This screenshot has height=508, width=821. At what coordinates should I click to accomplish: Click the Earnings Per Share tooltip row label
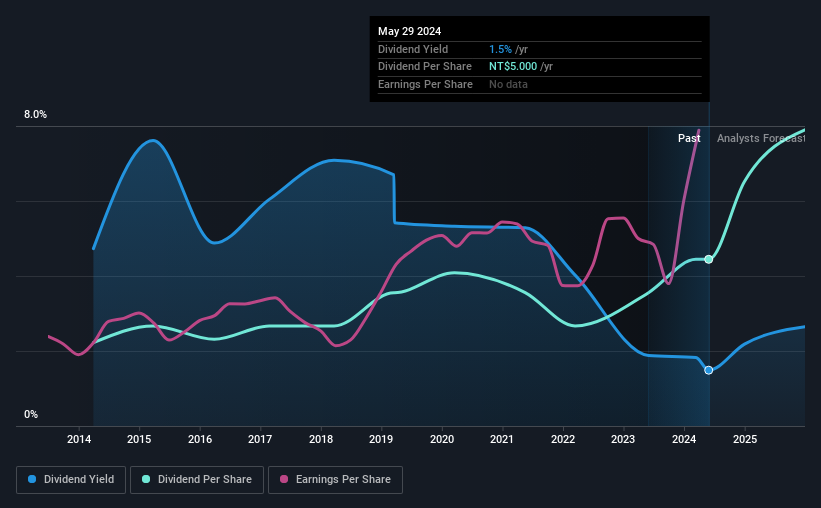point(425,84)
